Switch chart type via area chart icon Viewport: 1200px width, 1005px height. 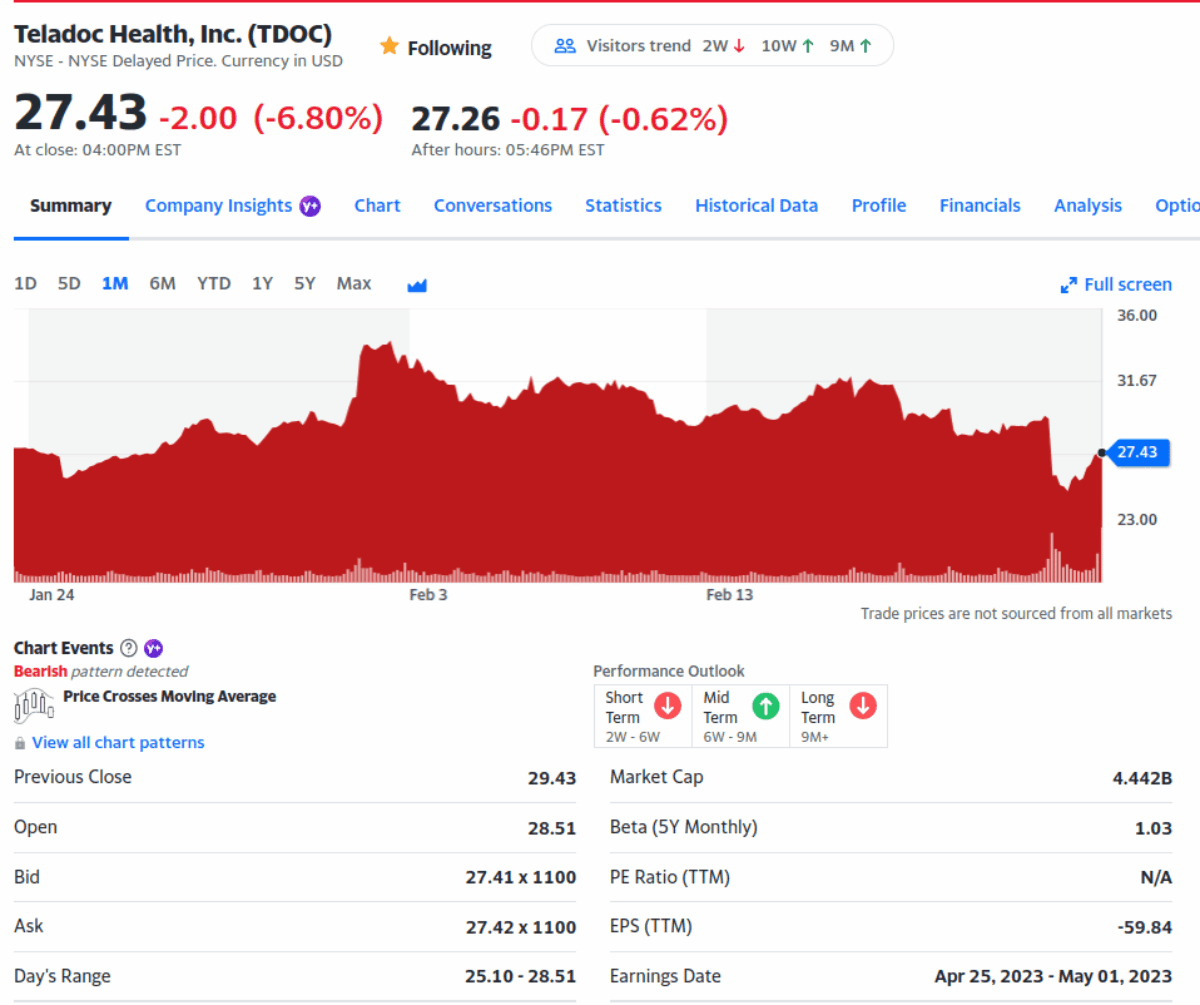pos(417,285)
